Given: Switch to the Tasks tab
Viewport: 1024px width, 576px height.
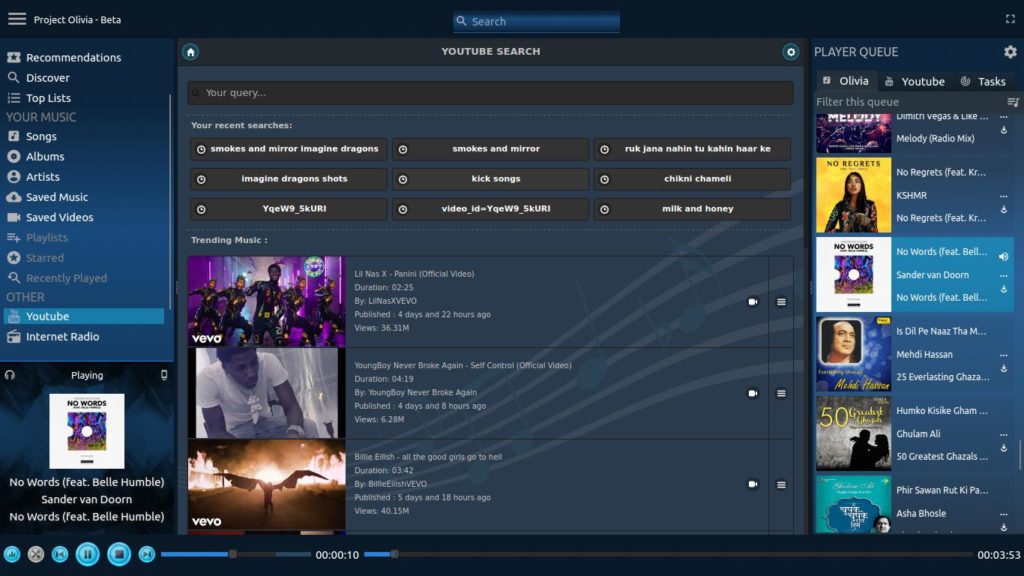Looking at the screenshot, I should click(982, 81).
